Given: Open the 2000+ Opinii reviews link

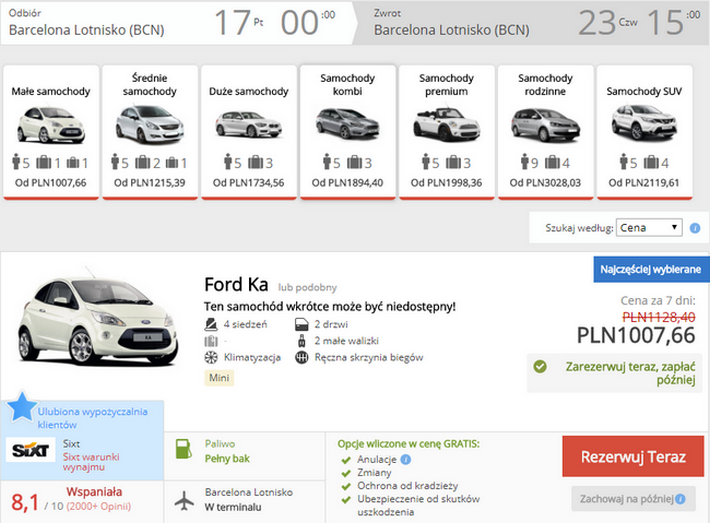Looking at the screenshot, I should click(99, 506).
